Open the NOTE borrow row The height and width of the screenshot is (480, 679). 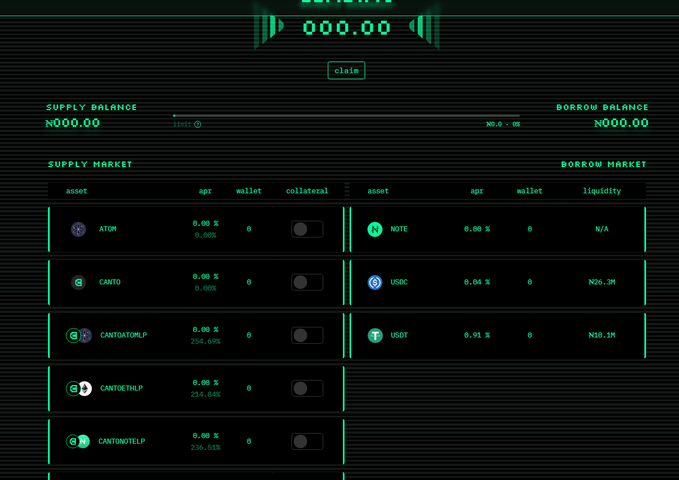(498, 229)
